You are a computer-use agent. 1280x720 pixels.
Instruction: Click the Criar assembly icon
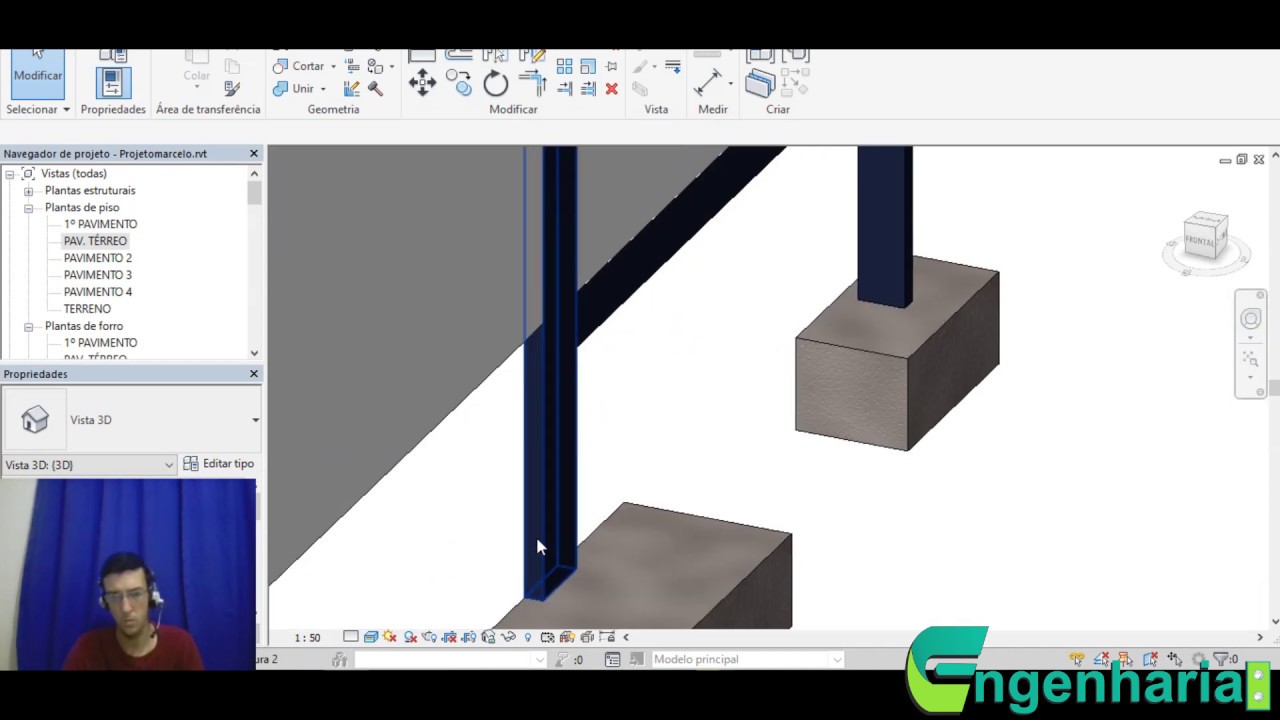(760, 84)
